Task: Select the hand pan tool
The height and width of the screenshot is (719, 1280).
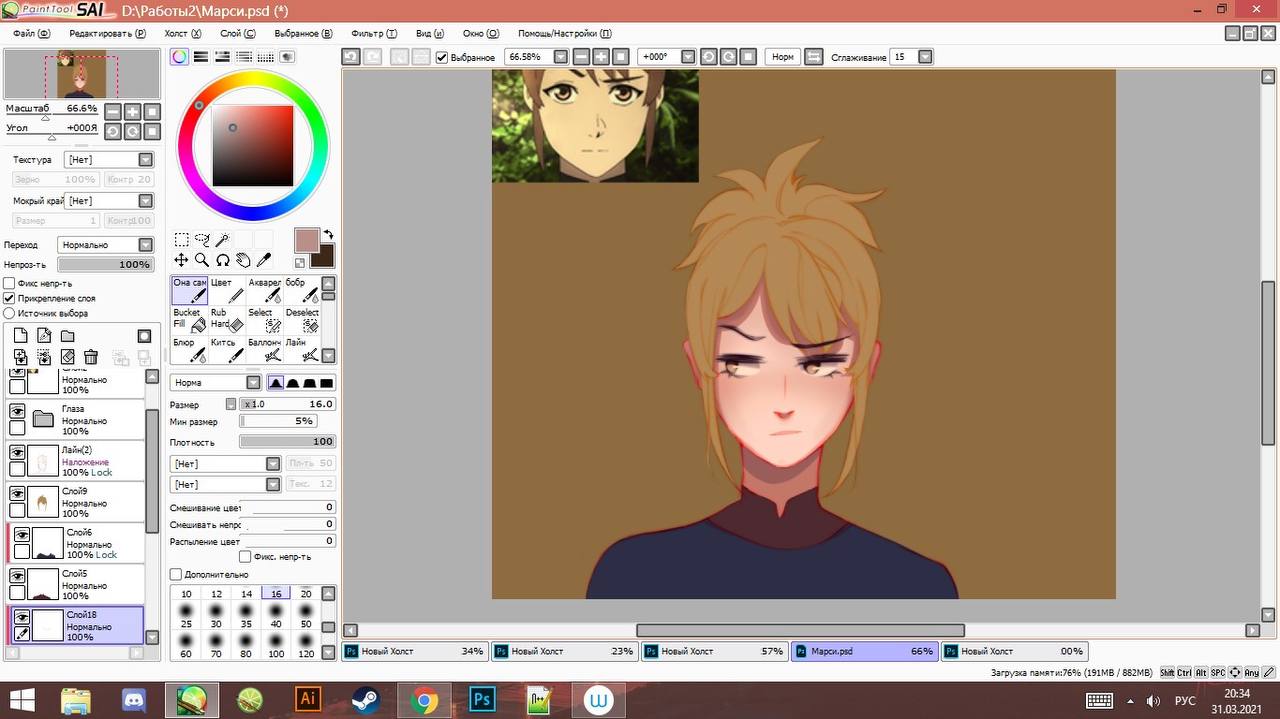Action: (243, 260)
